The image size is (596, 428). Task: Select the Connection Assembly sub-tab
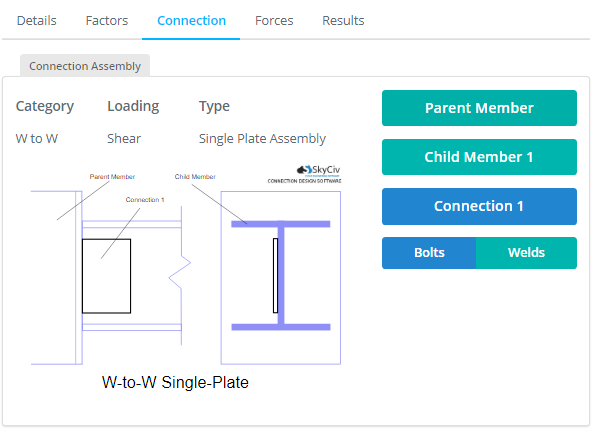click(x=85, y=66)
